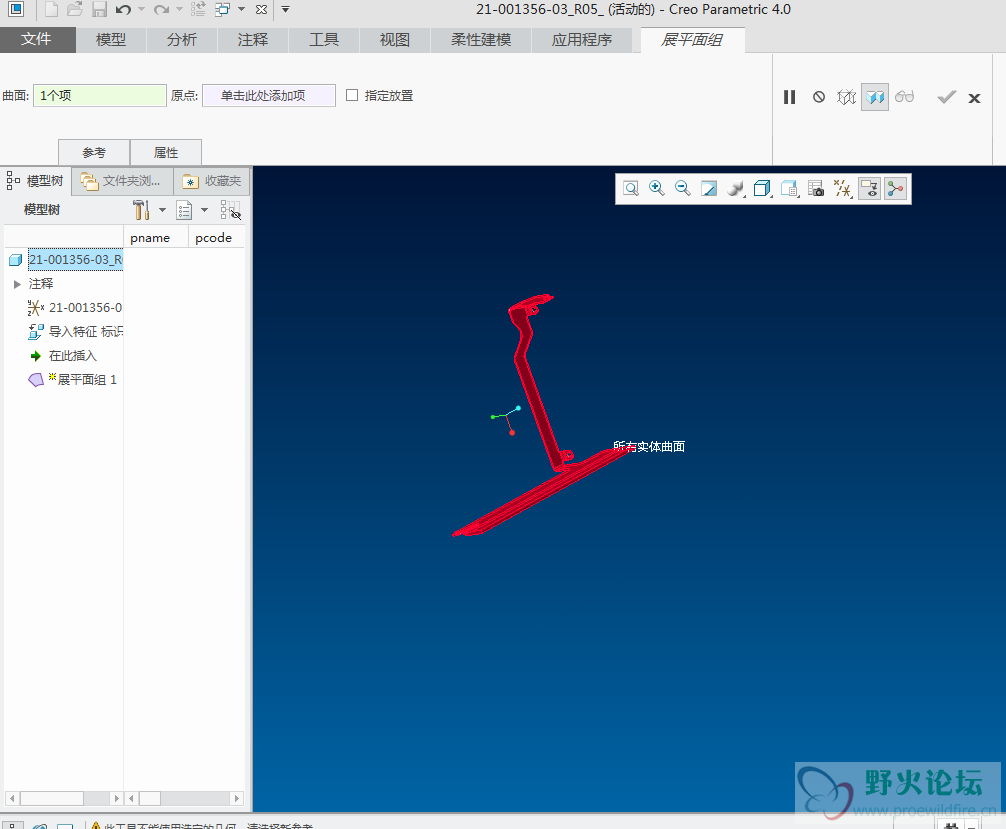Select the 展平面组 1 feature in tree
Image resolution: width=1006 pixels, height=829 pixels.
(x=72, y=380)
